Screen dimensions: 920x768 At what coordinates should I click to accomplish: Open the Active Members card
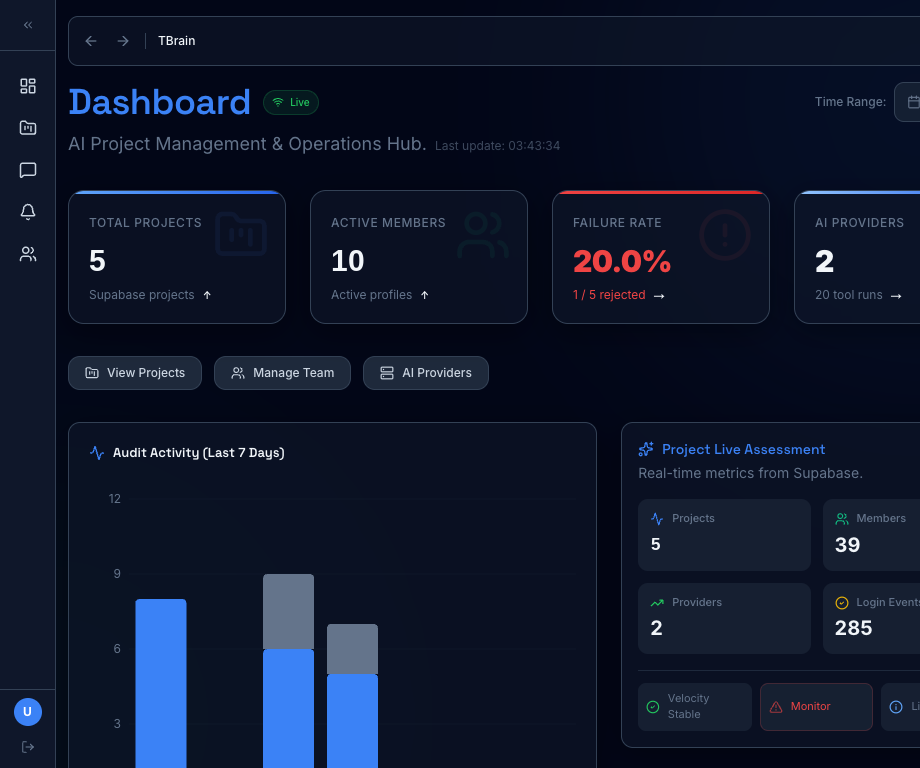coord(419,257)
